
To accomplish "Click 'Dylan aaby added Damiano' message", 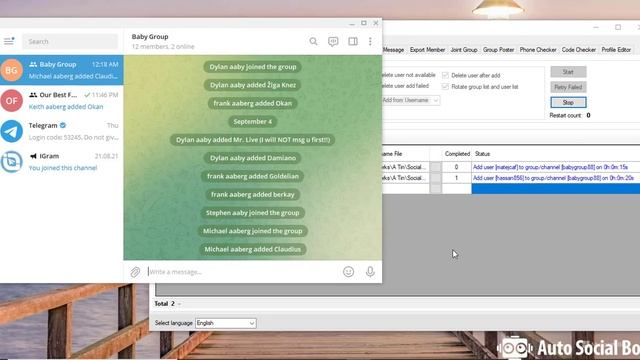I will click(253, 158).
